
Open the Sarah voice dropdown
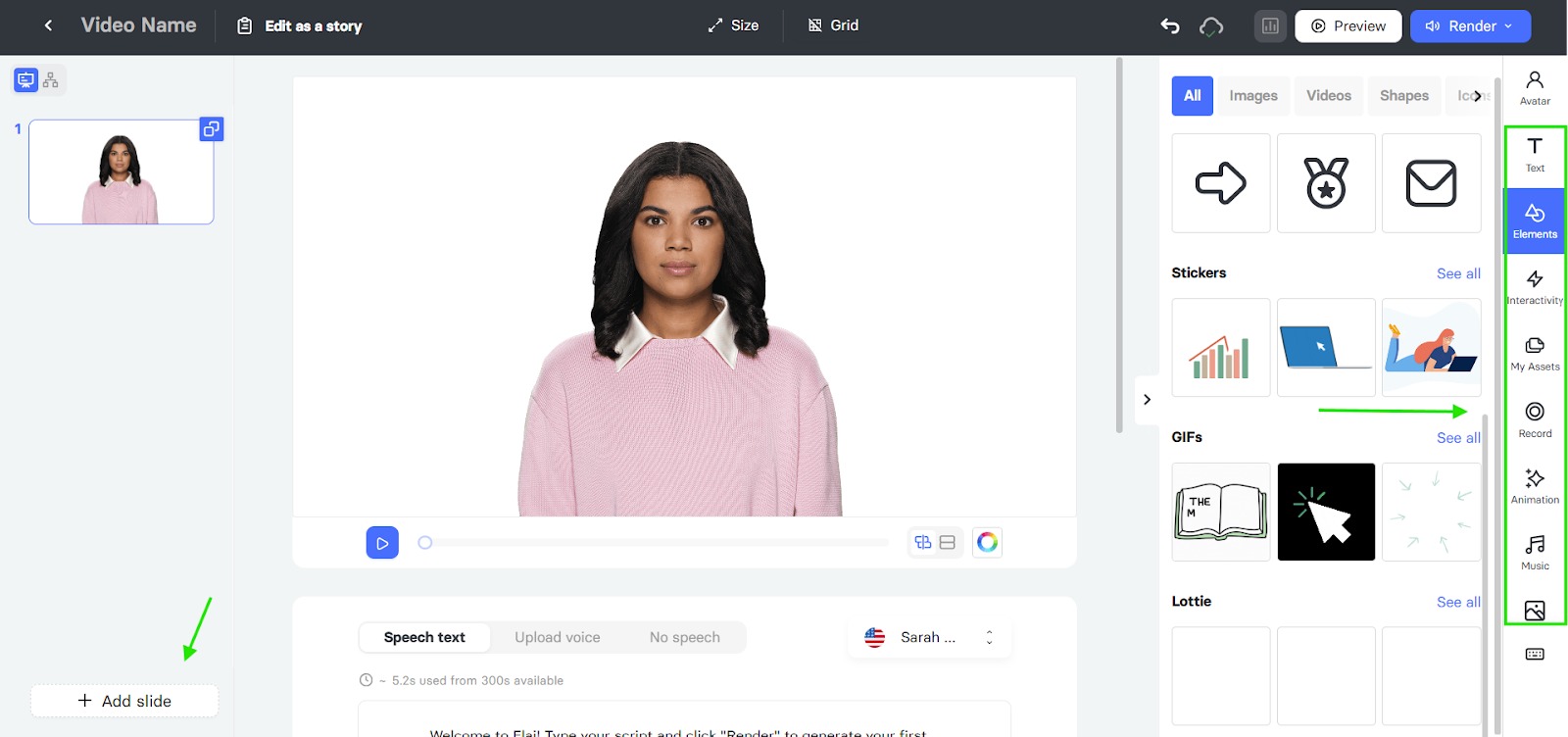click(x=929, y=637)
